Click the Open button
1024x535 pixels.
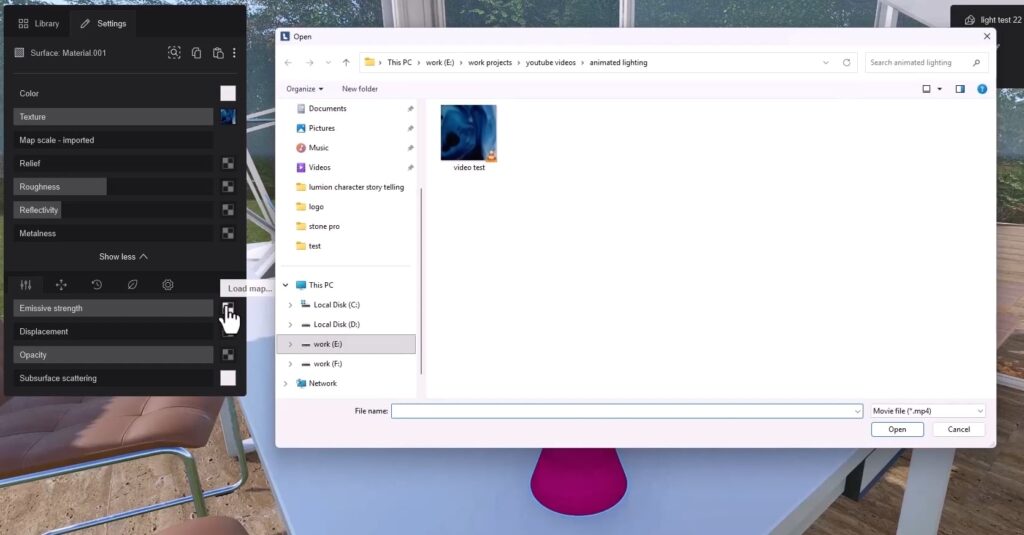coord(897,429)
